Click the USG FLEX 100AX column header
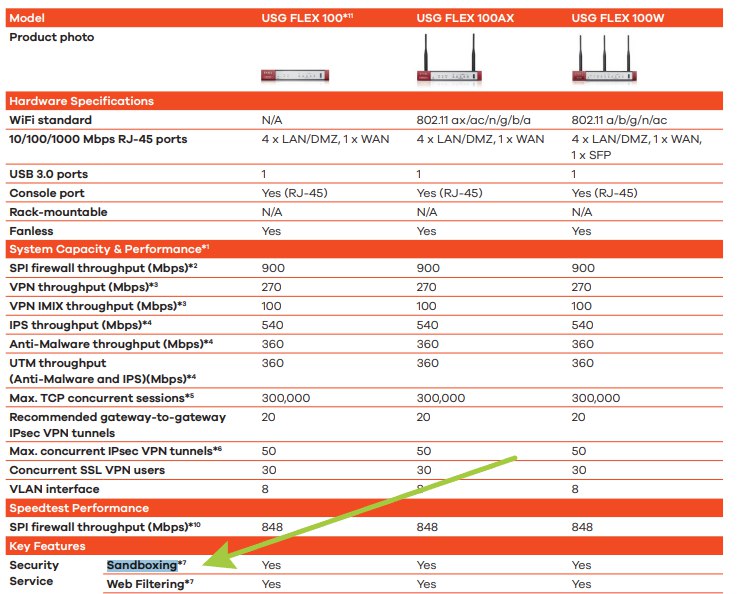747x594 pixels. pyautogui.click(x=465, y=18)
